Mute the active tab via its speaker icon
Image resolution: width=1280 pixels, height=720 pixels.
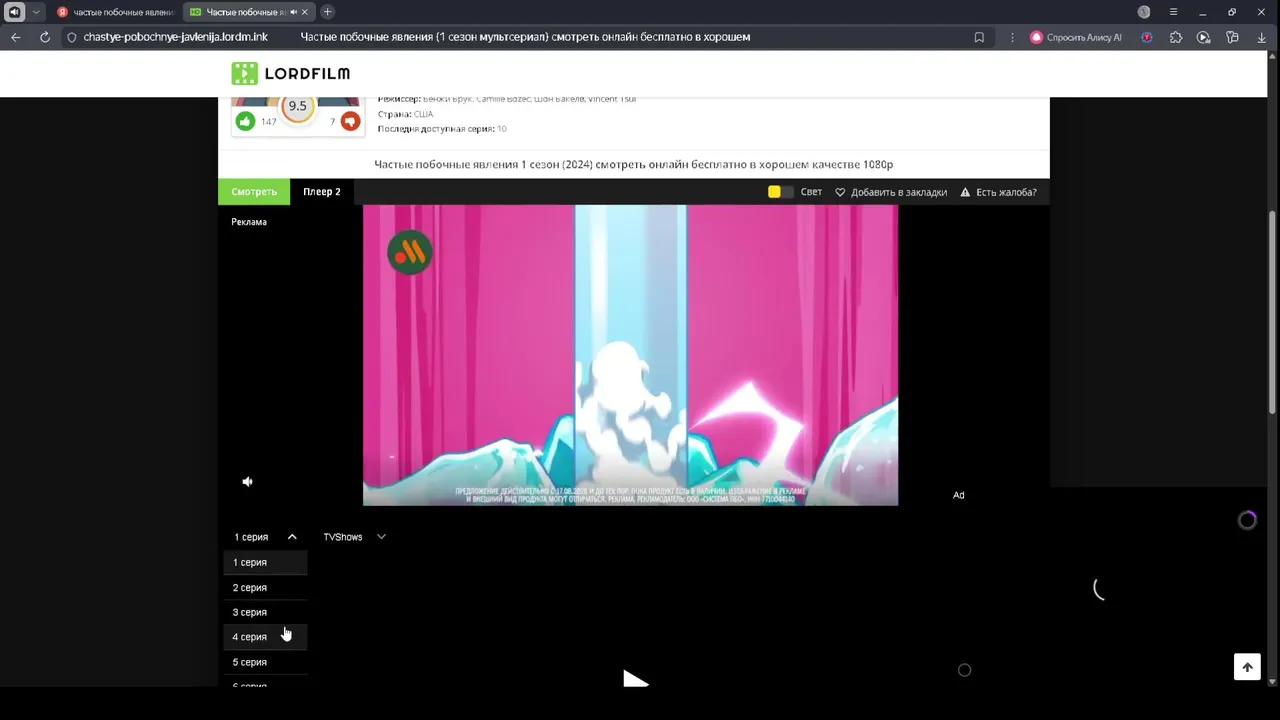tap(293, 12)
